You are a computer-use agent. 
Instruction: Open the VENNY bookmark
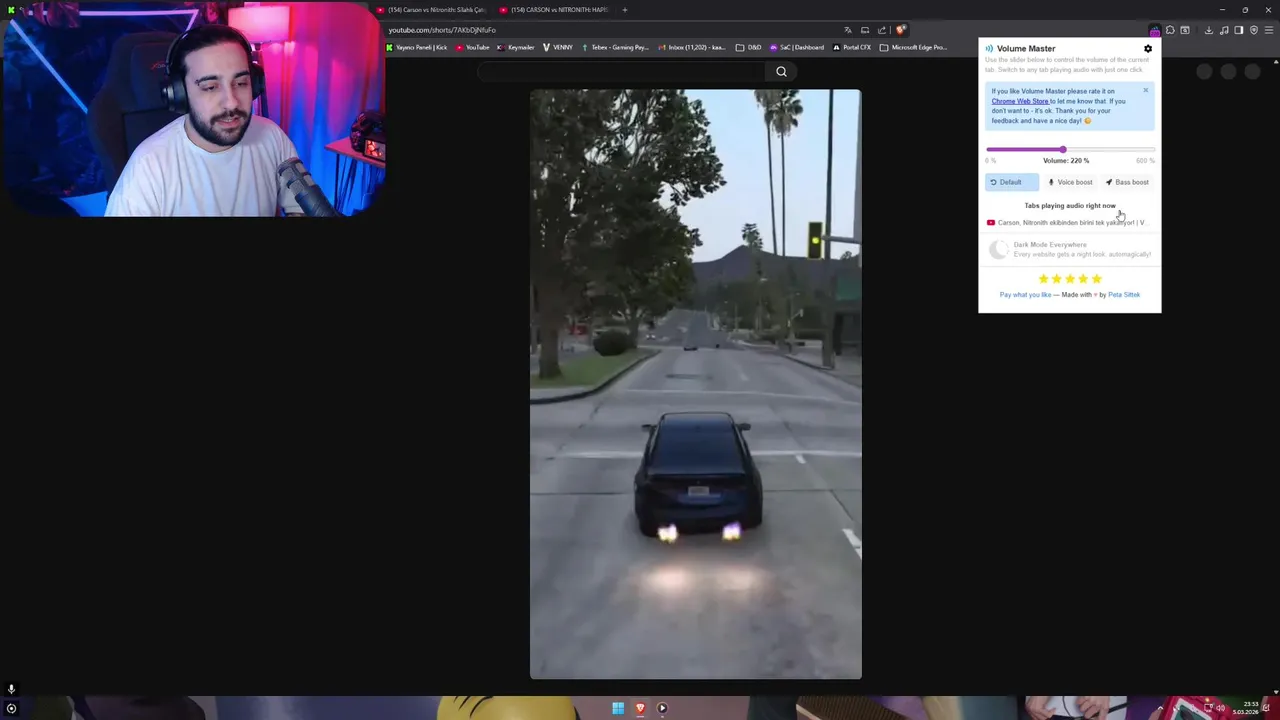tap(558, 47)
